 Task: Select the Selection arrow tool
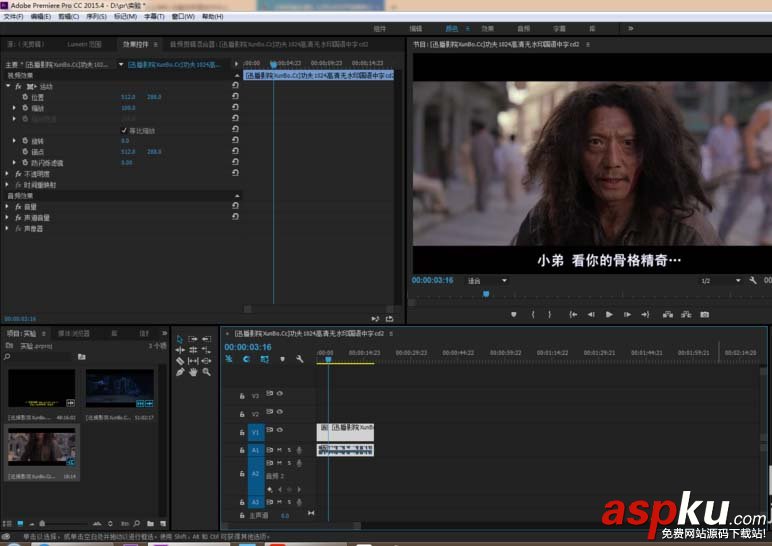pyautogui.click(x=180, y=340)
